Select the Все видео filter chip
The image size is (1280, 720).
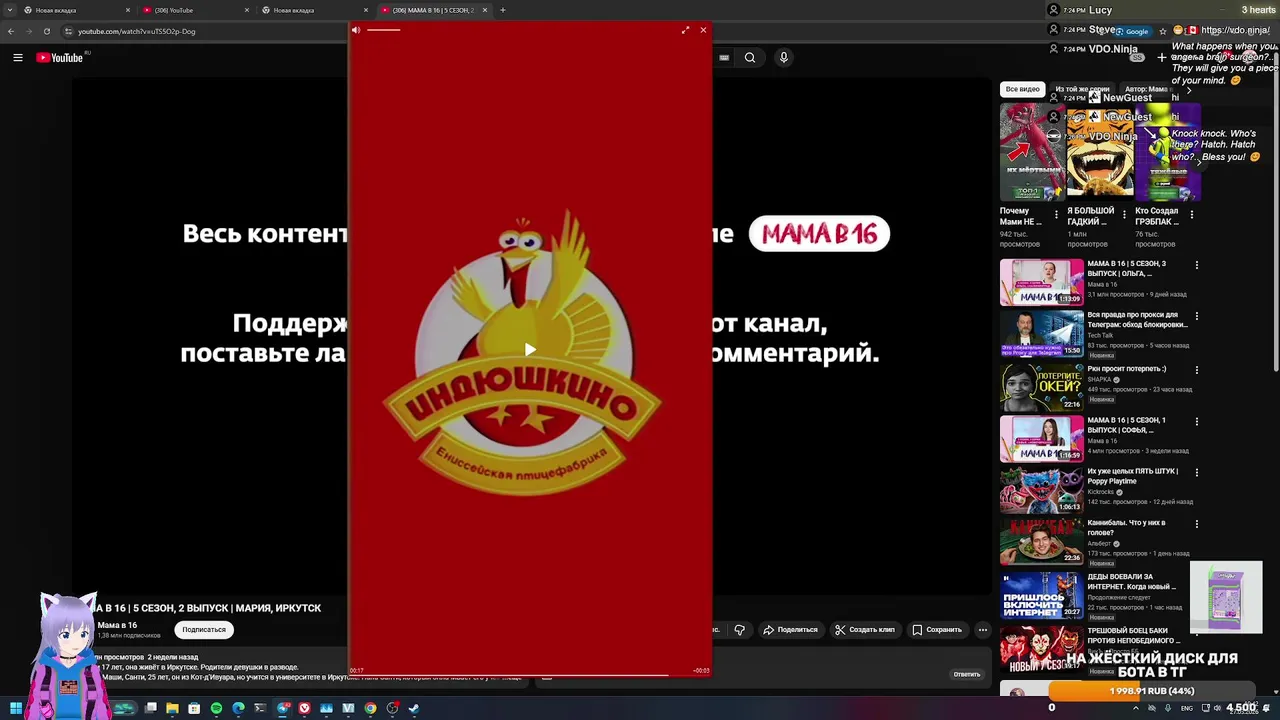click(1022, 89)
